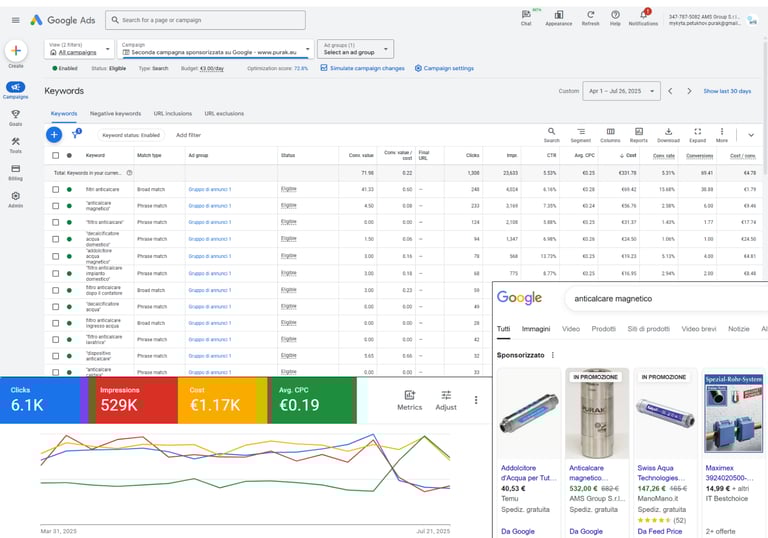Click the Google Ads logo
This screenshot has width=768, height=538.
pyautogui.click(x=62, y=20)
